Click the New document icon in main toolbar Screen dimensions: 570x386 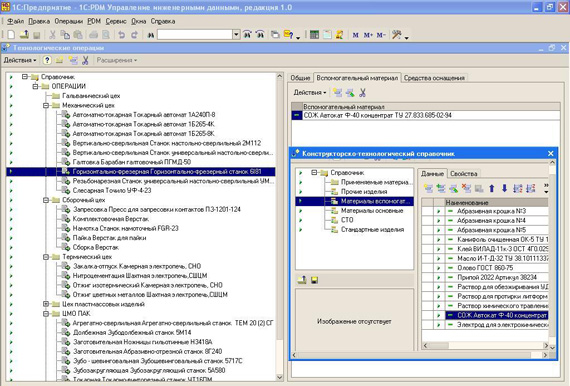pyautogui.click(x=11, y=35)
